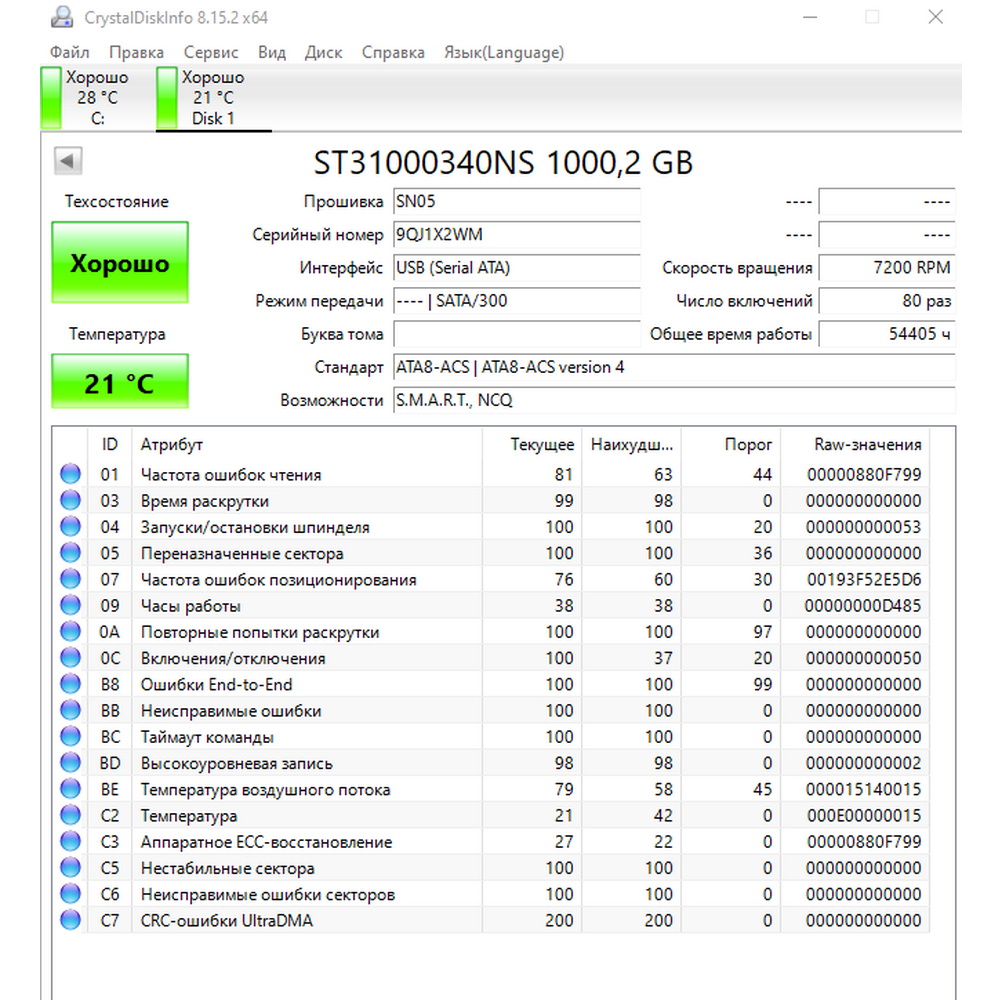Click the empty Буква тома field
The width and height of the screenshot is (1000, 1000).
point(517,334)
